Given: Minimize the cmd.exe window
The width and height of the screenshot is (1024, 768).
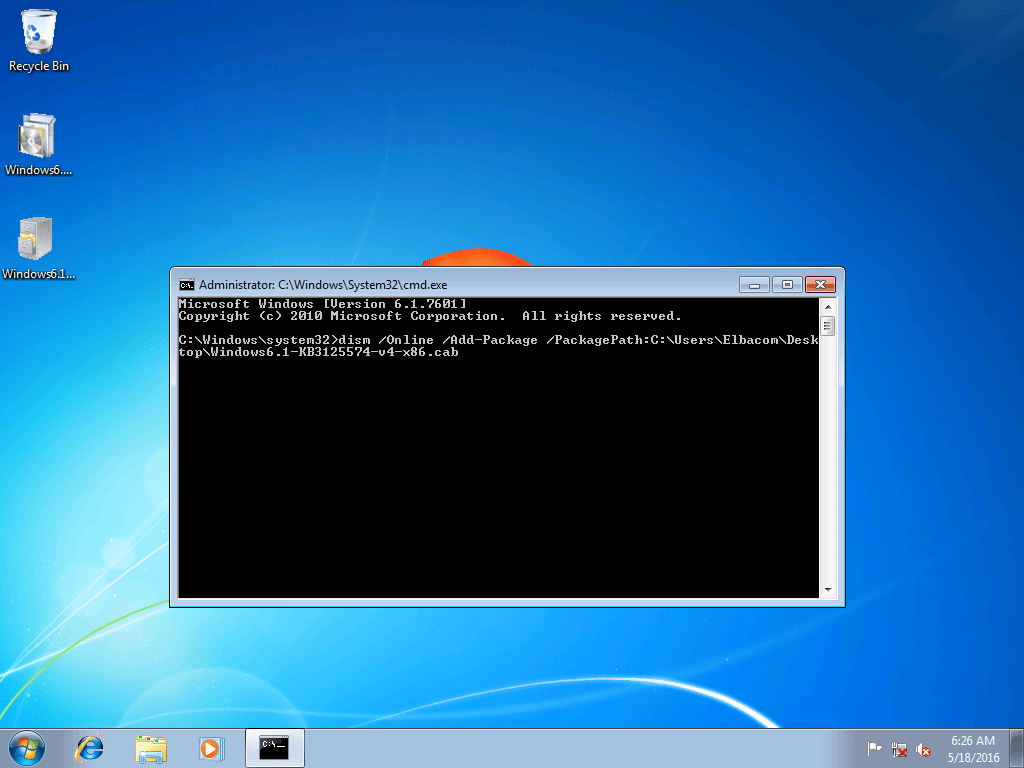Looking at the screenshot, I should coord(754,285).
